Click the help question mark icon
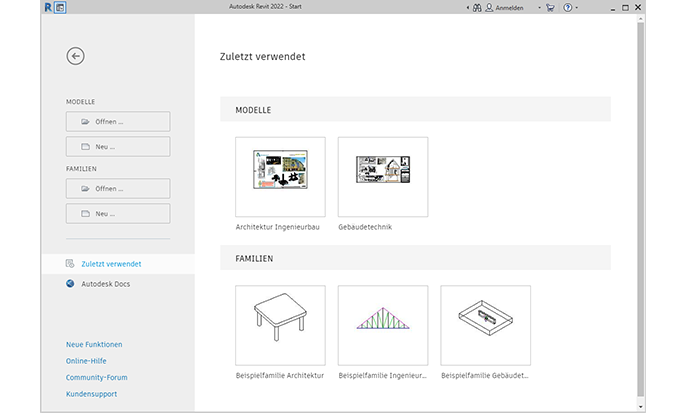Viewport: 686px width, 413px height. coord(567,7)
